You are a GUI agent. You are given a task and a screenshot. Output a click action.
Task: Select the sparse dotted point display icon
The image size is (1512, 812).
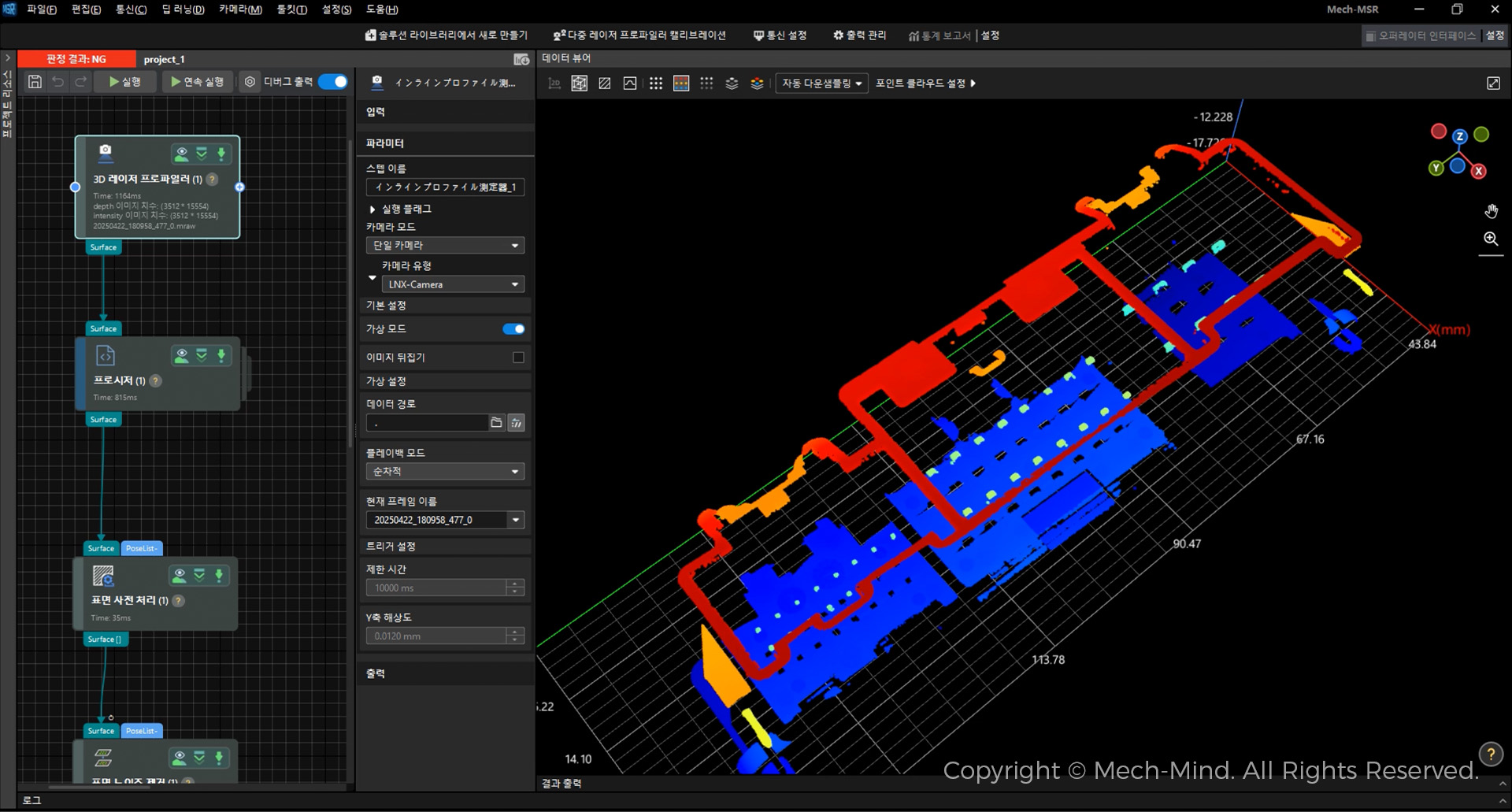706,83
